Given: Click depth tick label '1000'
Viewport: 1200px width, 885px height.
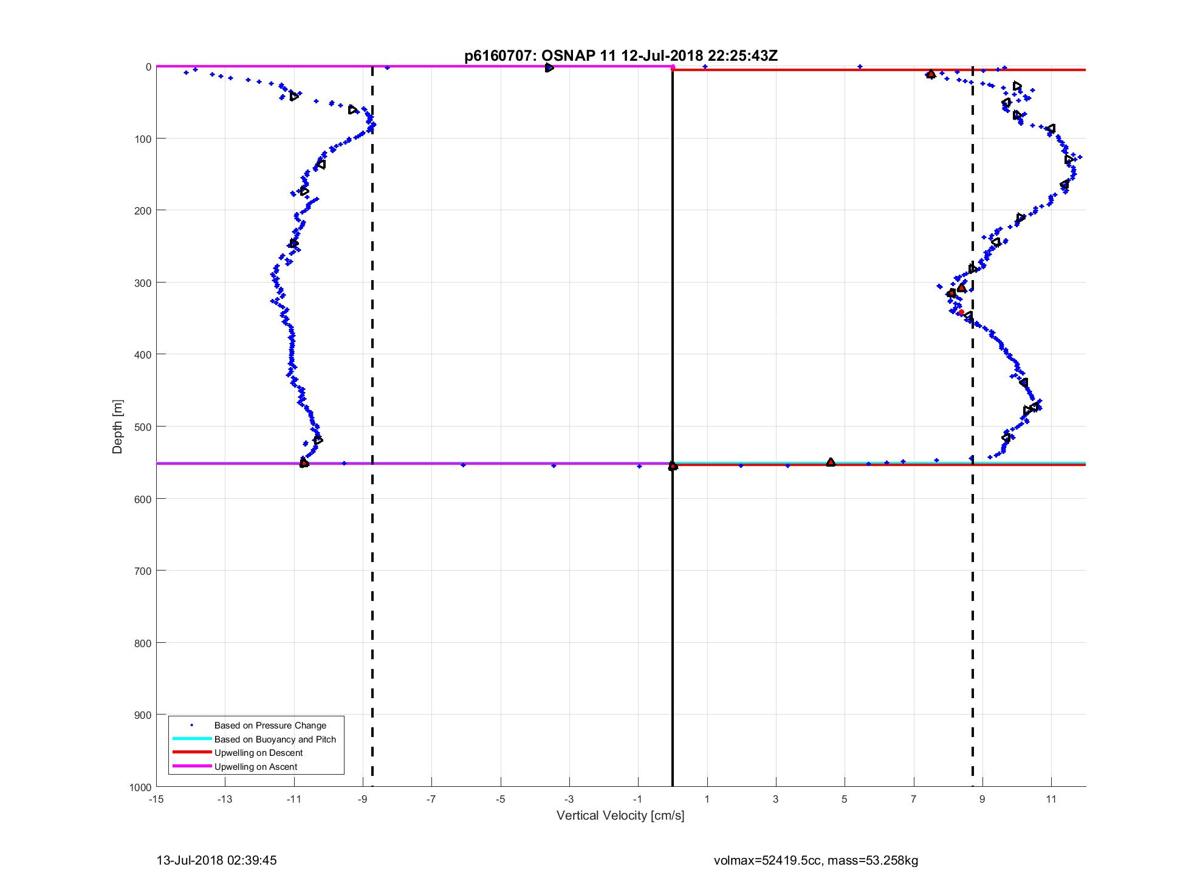Looking at the screenshot, I should coord(139,788).
